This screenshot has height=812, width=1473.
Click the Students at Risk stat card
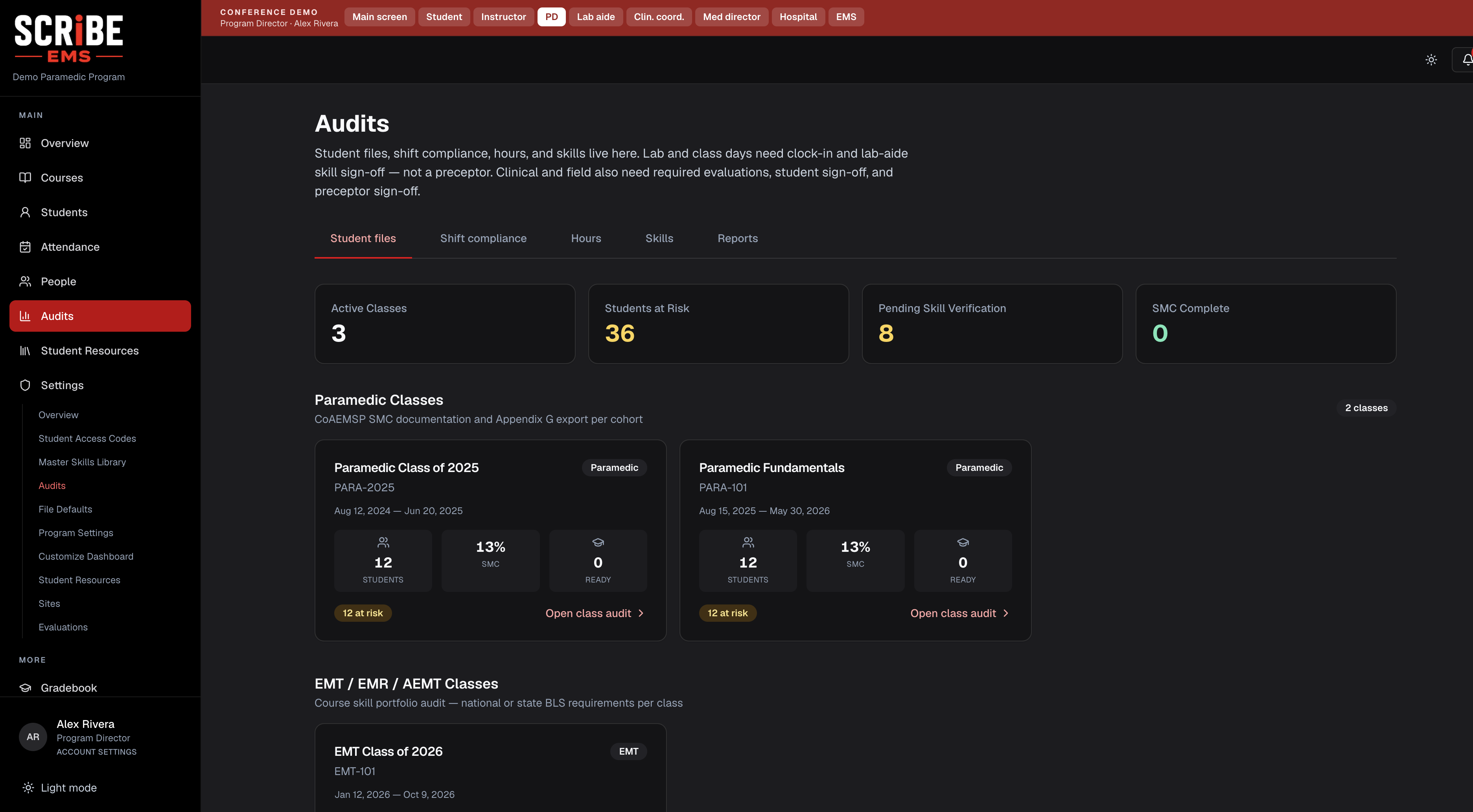pos(718,323)
